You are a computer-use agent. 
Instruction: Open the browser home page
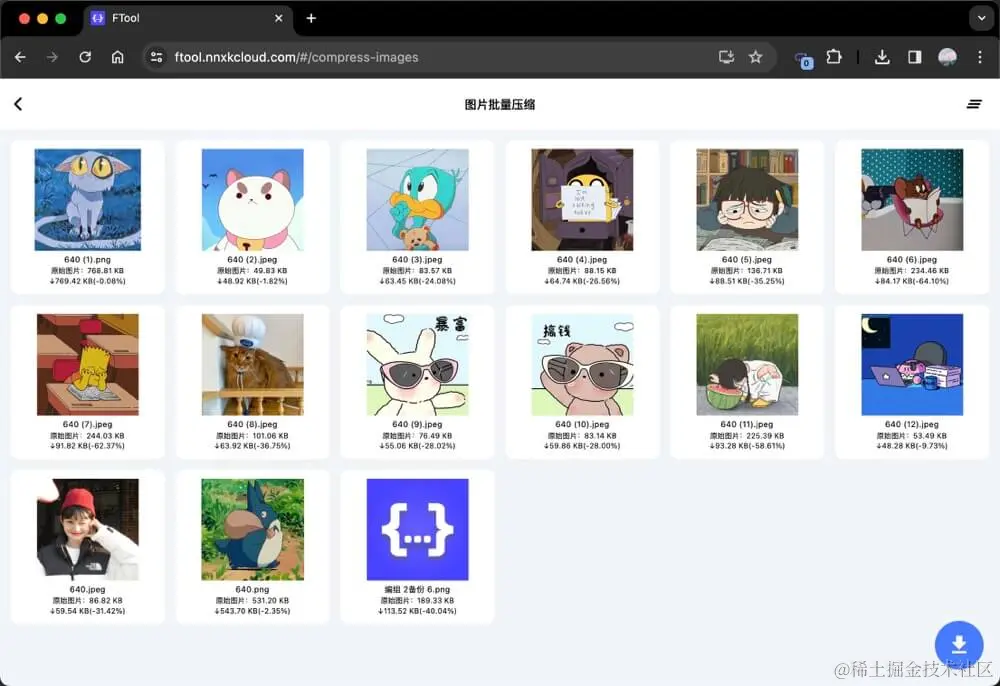pos(117,57)
